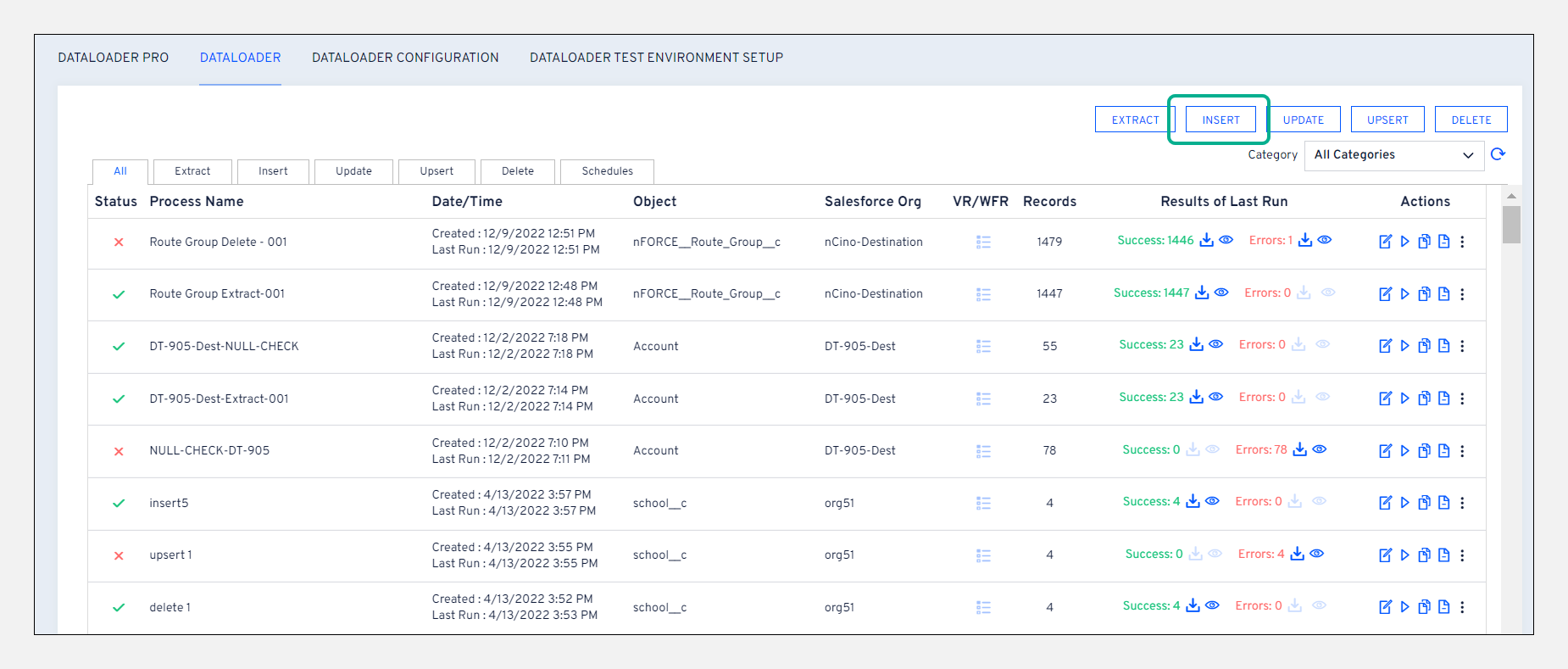Image resolution: width=1568 pixels, height=669 pixels.
Task: Run the Route Group Extract-001 process
Action: click(x=1404, y=294)
